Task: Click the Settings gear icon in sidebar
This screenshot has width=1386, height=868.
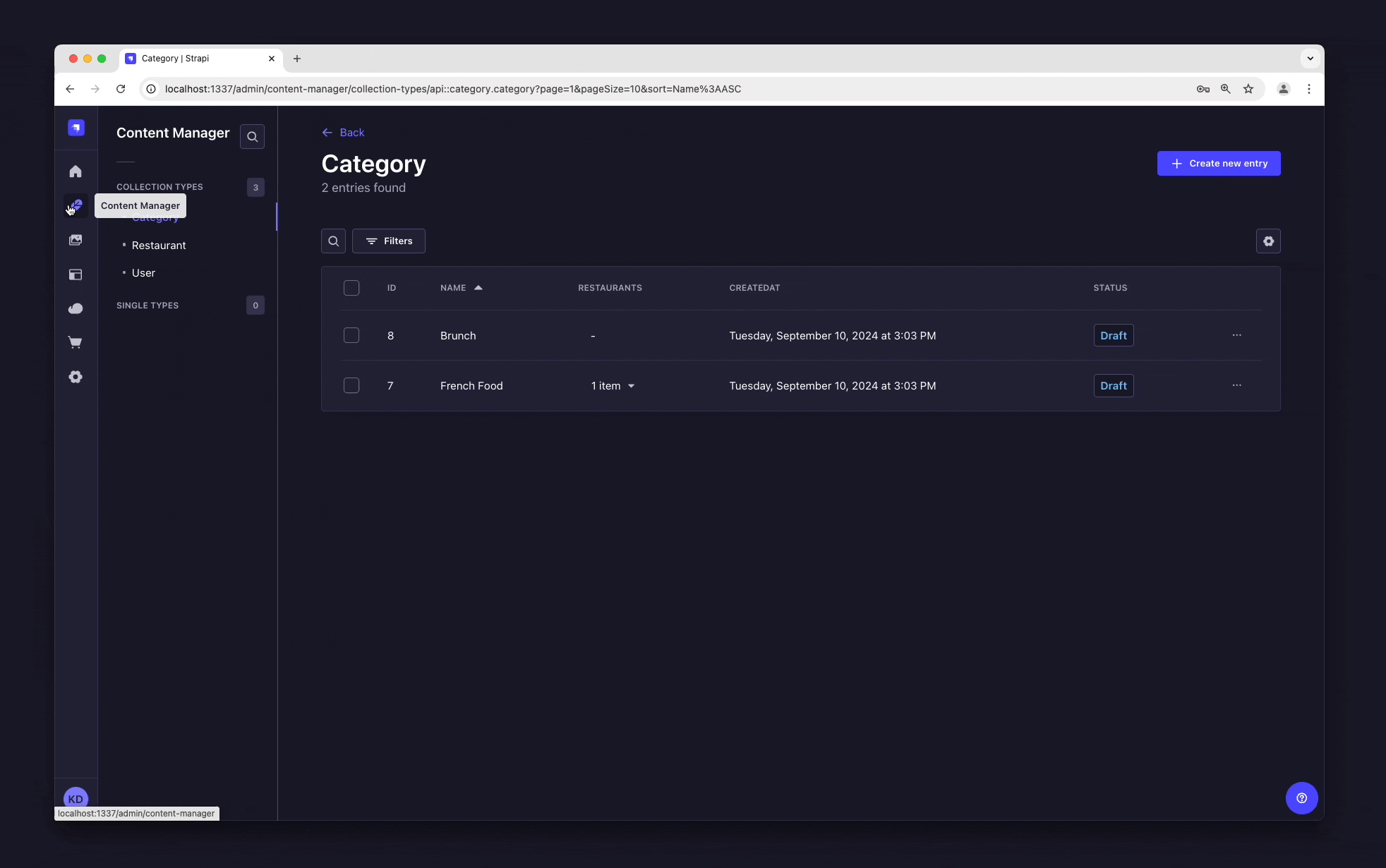Action: (76, 377)
